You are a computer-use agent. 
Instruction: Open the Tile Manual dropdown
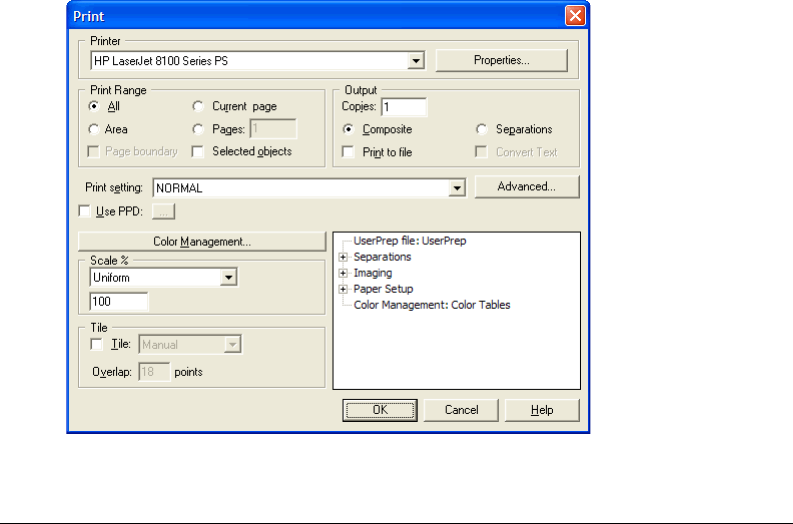pyautogui.click(x=232, y=345)
